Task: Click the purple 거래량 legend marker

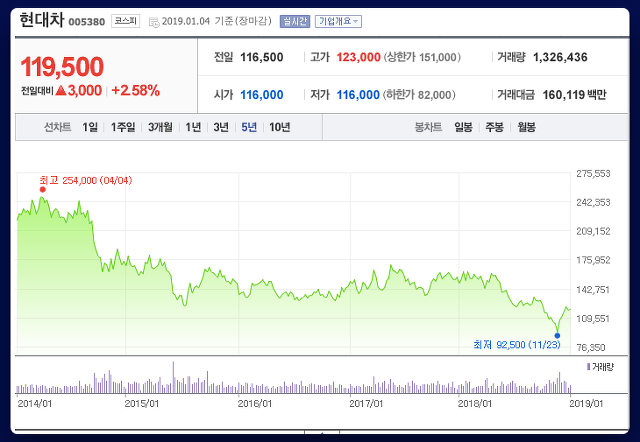Action: 588,367
